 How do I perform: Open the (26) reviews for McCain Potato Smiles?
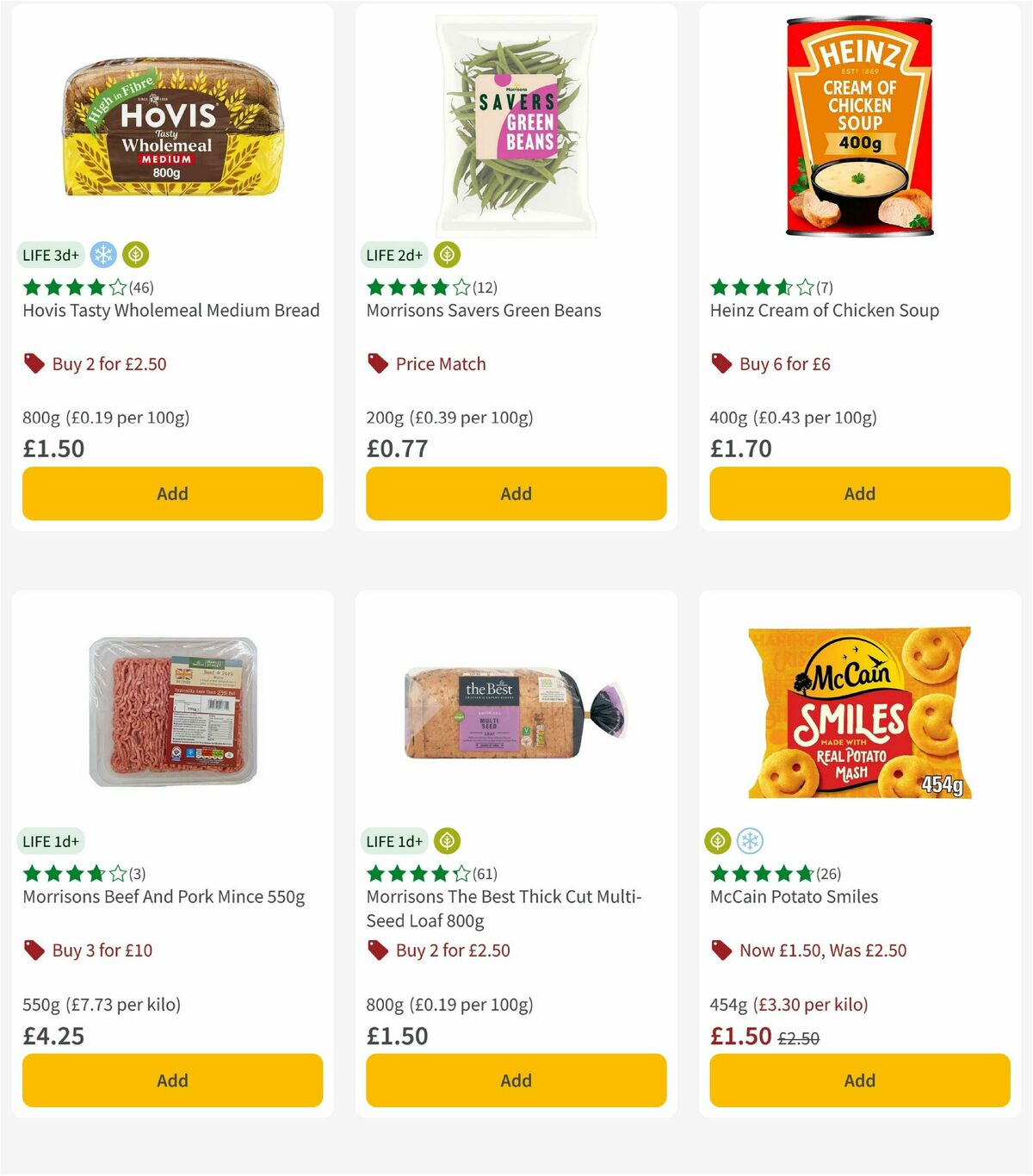click(829, 873)
